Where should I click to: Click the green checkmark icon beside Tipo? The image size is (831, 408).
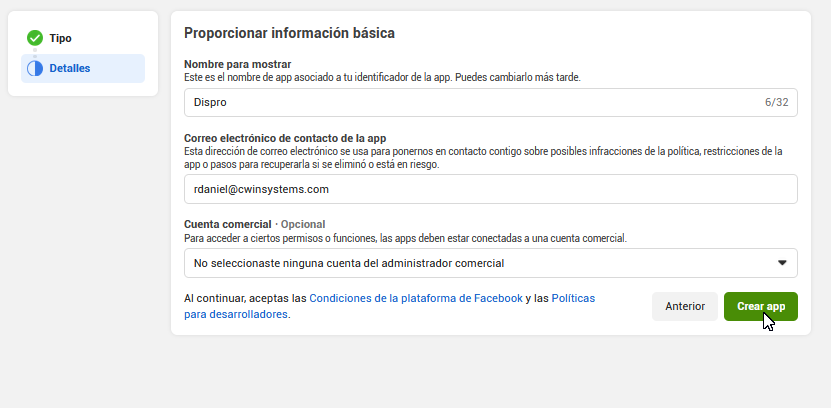click(x=35, y=38)
